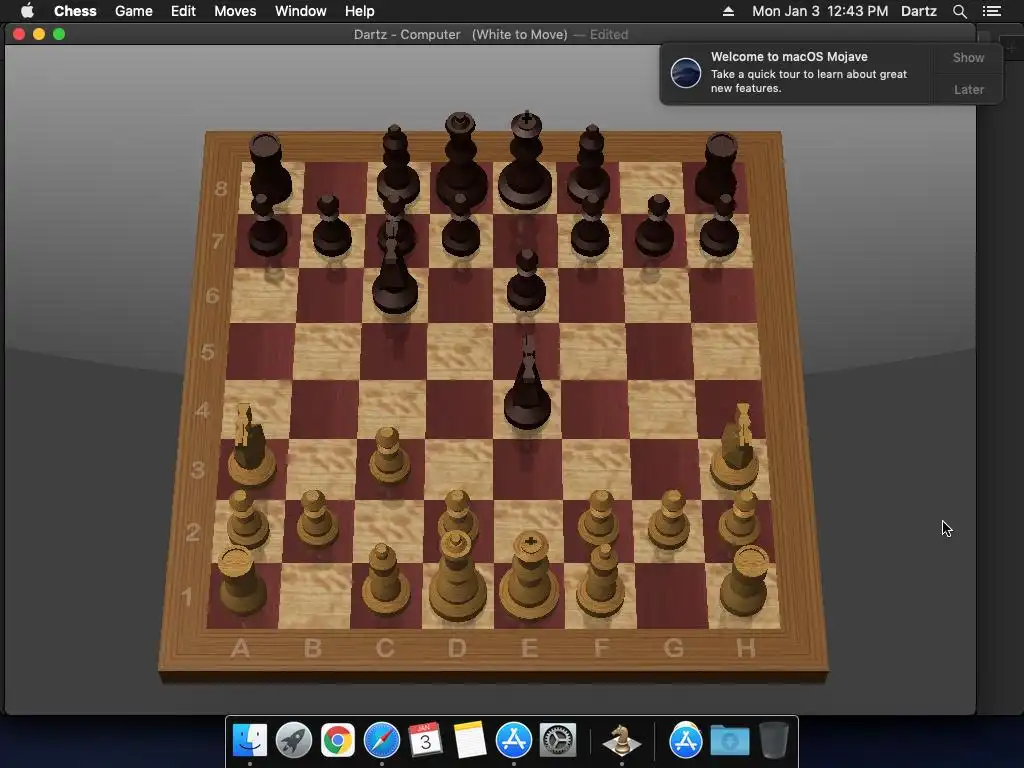Image resolution: width=1024 pixels, height=768 pixels.
Task: Click the black rook on a8
Action: pyautogui.click(x=268, y=168)
